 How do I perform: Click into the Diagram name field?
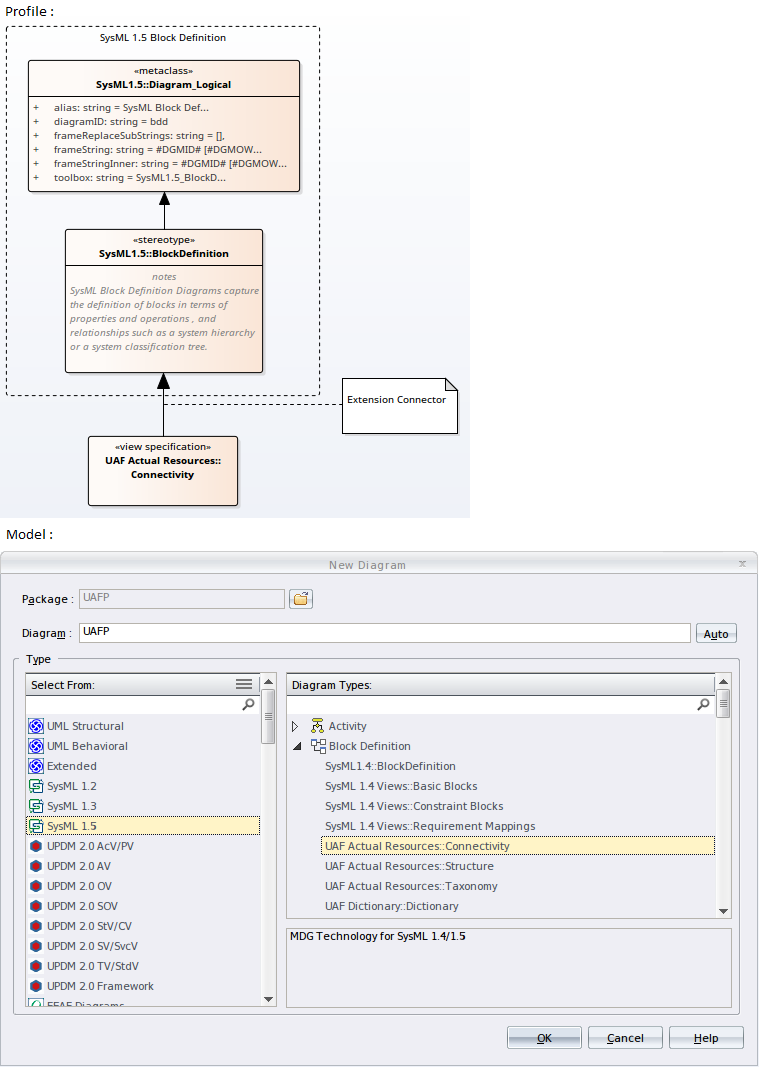(x=384, y=633)
